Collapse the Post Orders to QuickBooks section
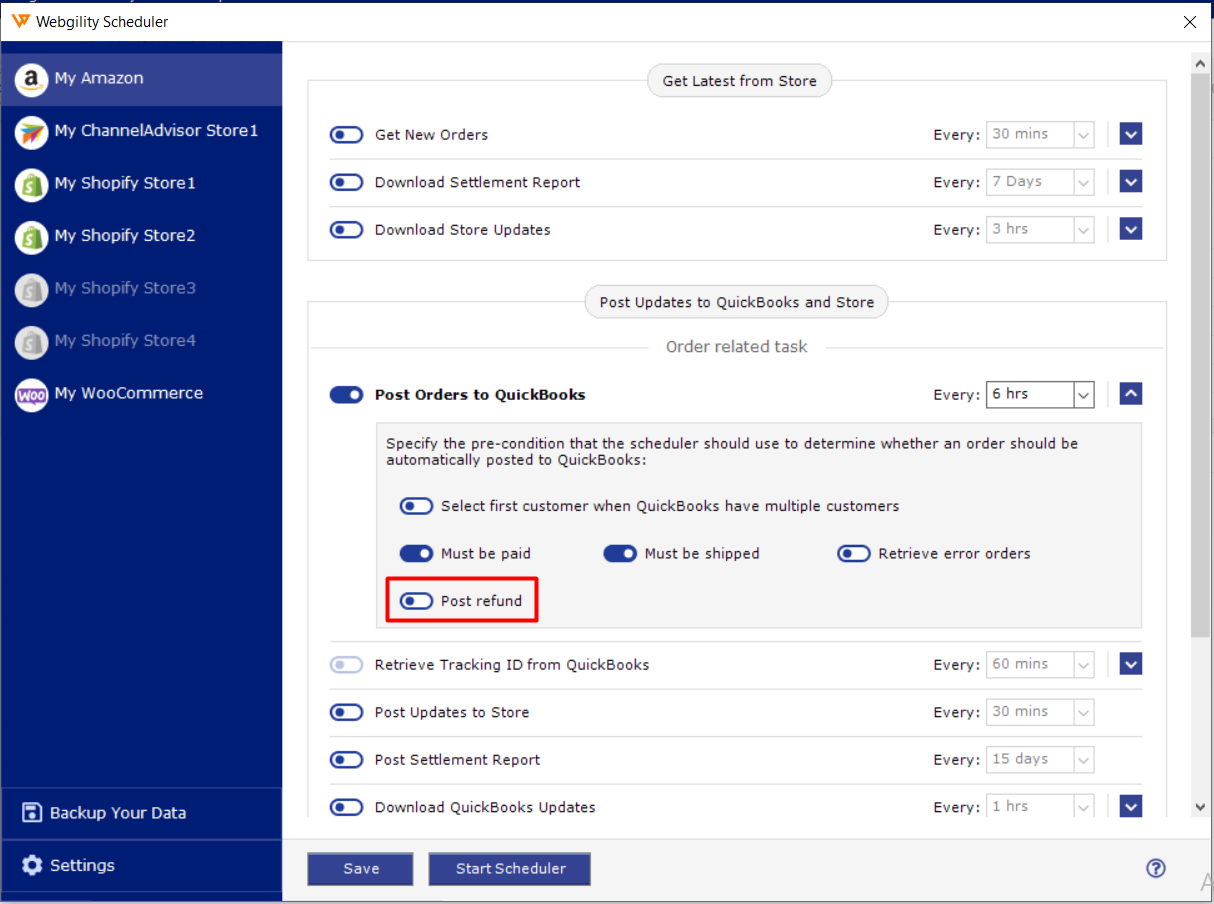 (1130, 394)
